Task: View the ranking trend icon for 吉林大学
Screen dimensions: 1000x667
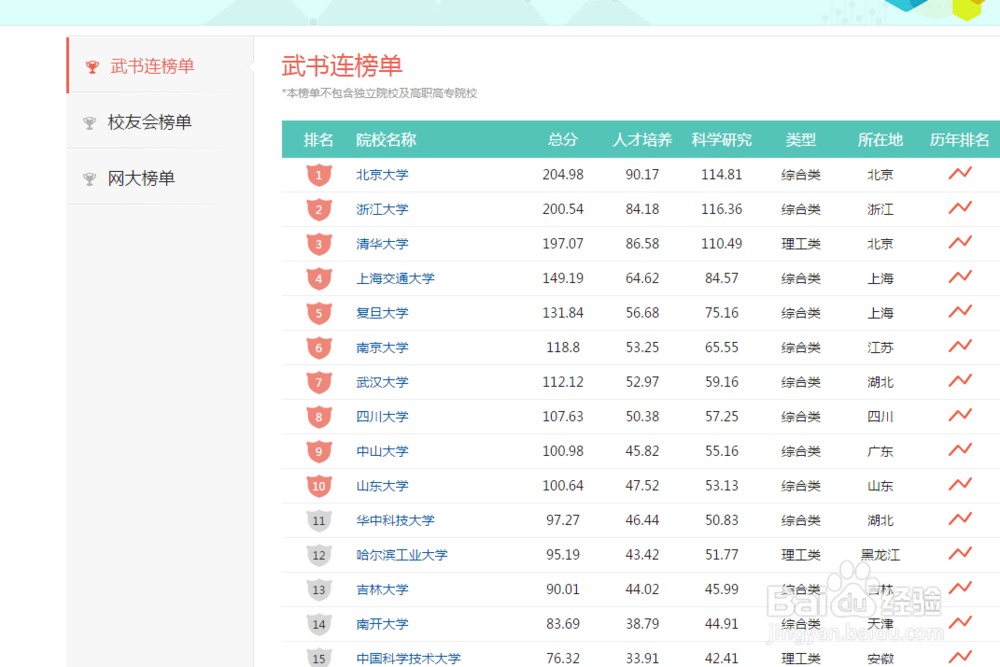Action: (x=960, y=587)
